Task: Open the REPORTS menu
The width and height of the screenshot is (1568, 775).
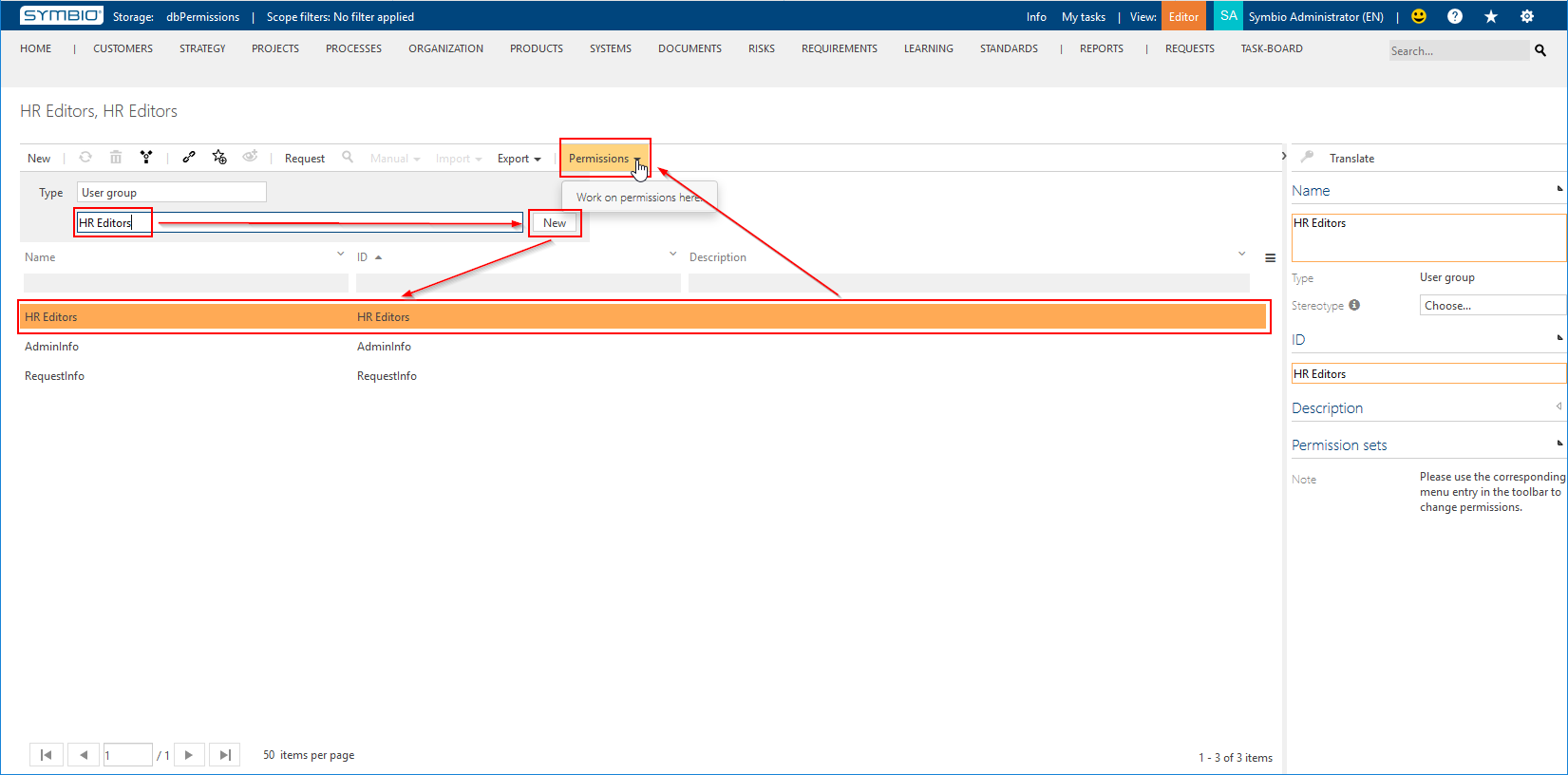Action: (1102, 48)
